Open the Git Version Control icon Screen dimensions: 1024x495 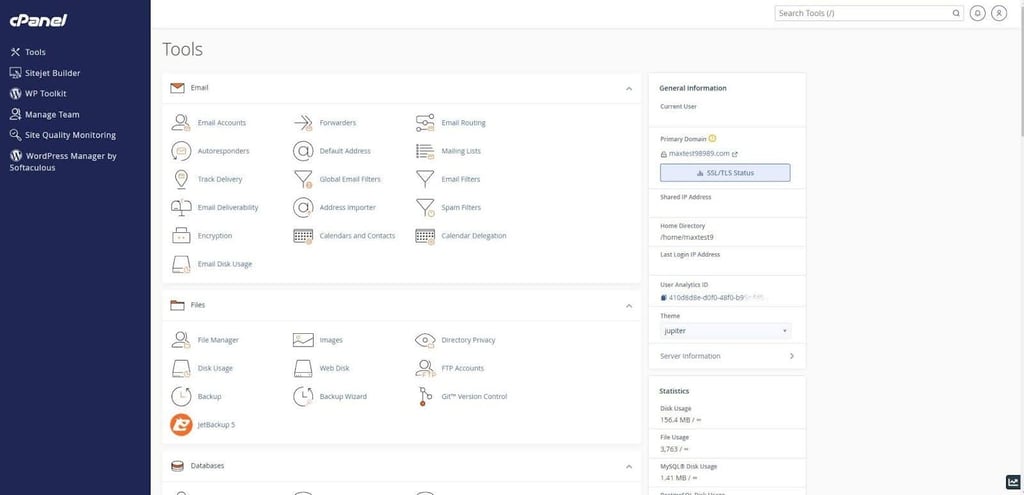tap(425, 396)
